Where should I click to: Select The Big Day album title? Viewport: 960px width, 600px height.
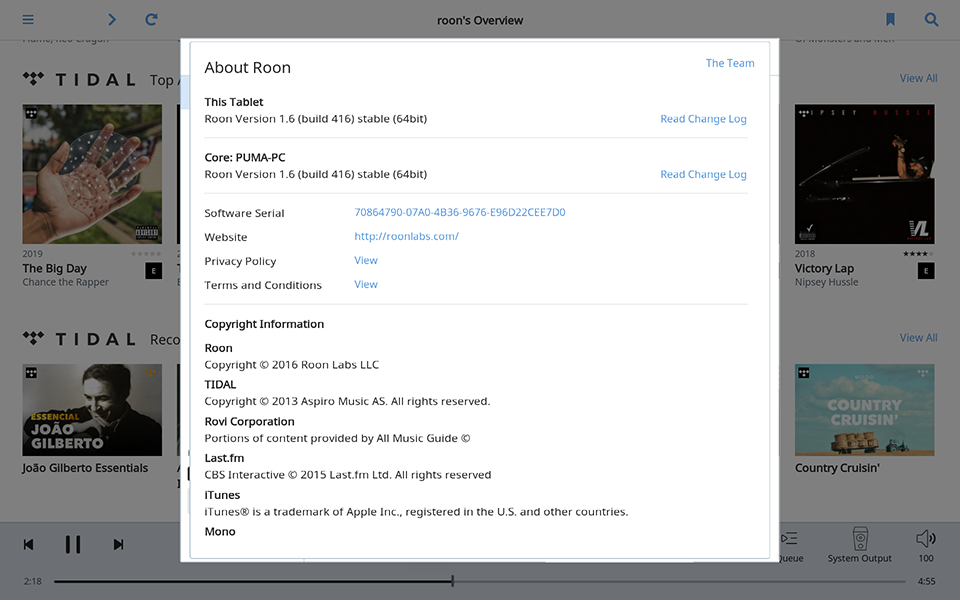click(x=54, y=268)
